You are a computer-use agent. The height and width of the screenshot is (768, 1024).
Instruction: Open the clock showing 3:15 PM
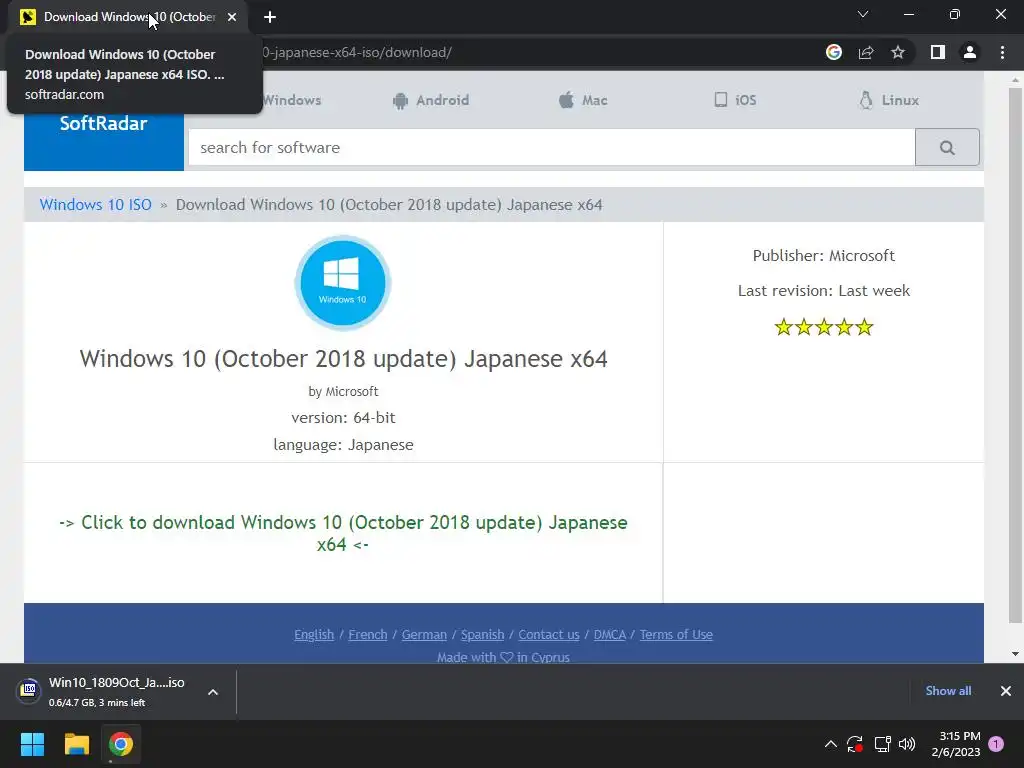coord(956,744)
